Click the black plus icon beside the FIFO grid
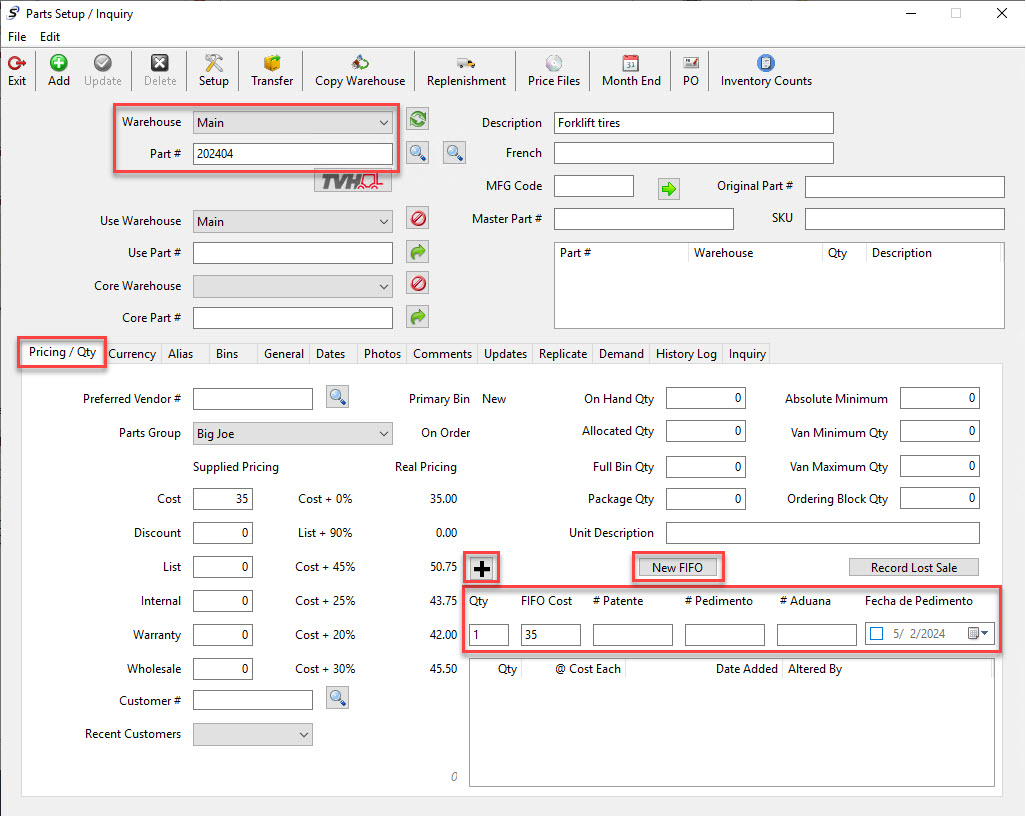1026x816 pixels. coord(482,568)
